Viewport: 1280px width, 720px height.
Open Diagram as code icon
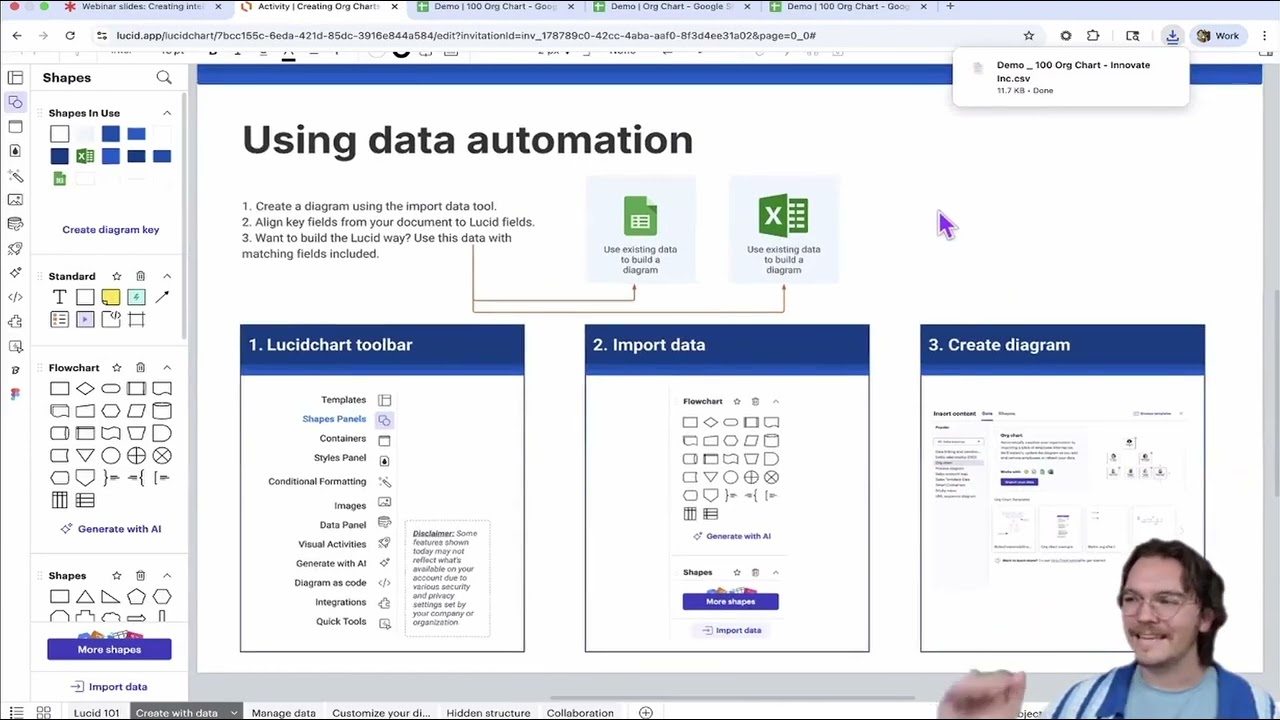coord(15,297)
